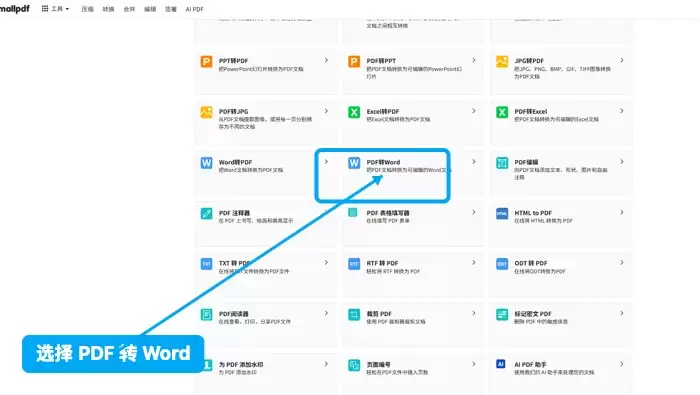Open the AI PDF header menu item
Viewport: 700px width, 395px height.
coord(195,9)
